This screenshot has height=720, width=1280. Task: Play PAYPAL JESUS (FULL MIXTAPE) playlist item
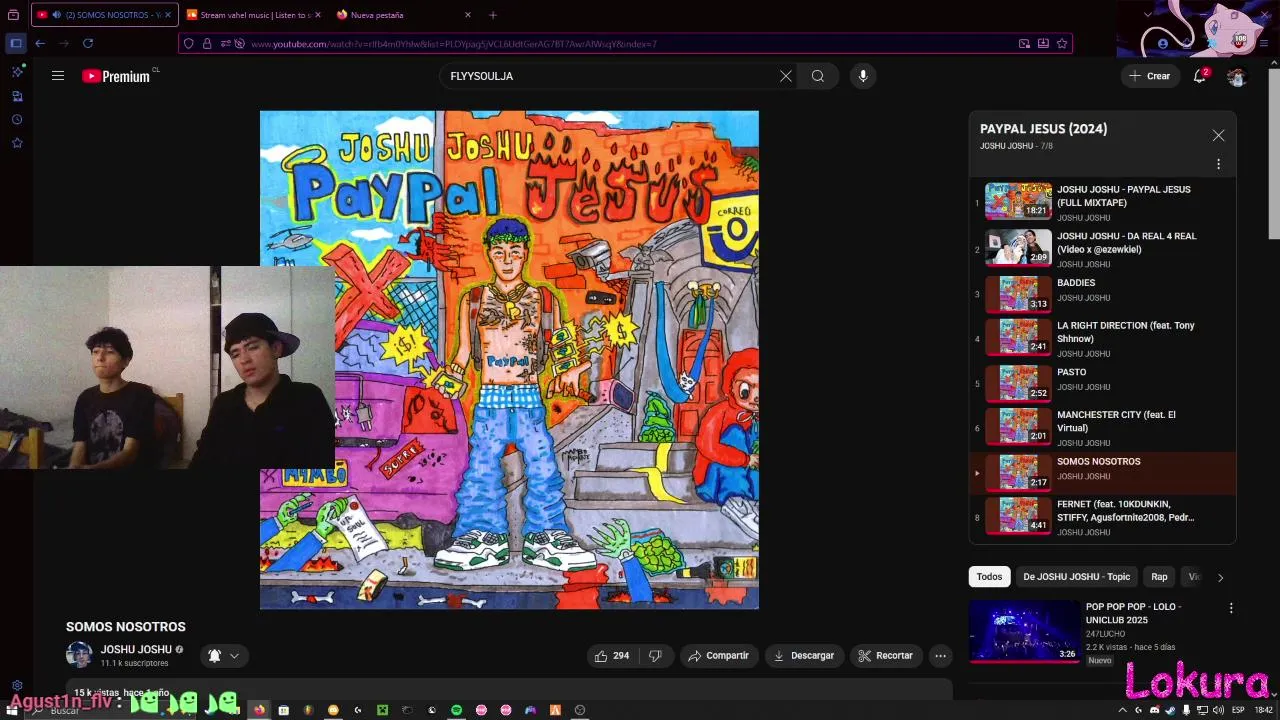[x=1102, y=202]
